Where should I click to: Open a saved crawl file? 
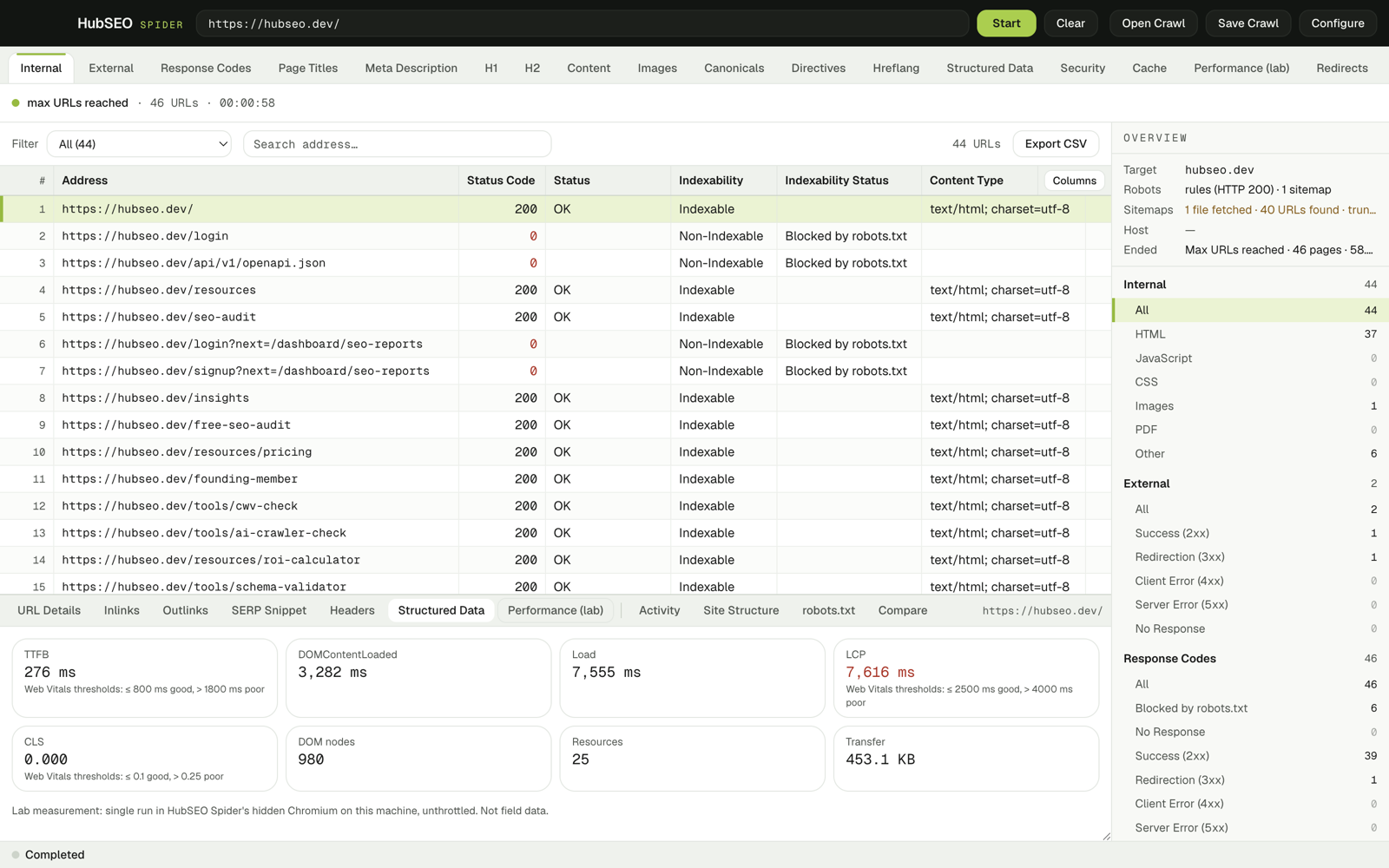(x=1153, y=23)
